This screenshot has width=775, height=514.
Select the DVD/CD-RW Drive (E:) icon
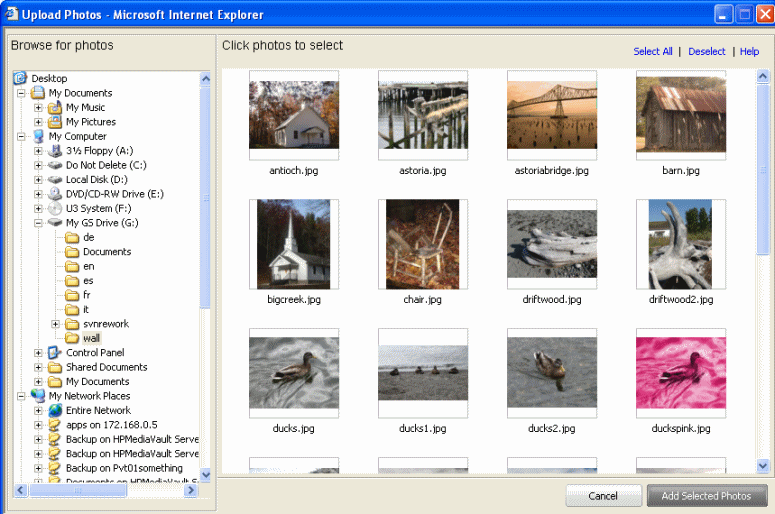tap(55, 194)
